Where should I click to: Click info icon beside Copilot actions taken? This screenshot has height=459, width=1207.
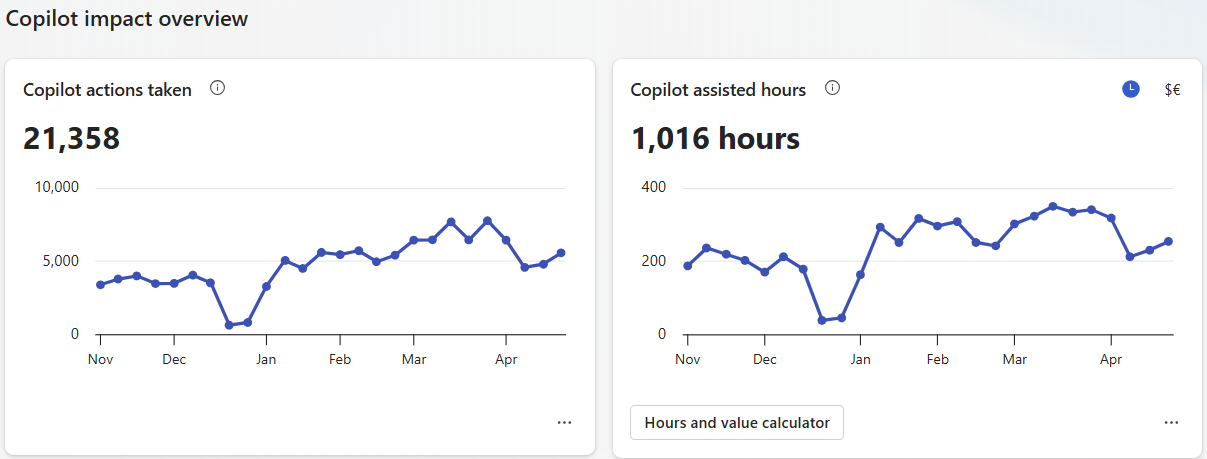point(218,88)
